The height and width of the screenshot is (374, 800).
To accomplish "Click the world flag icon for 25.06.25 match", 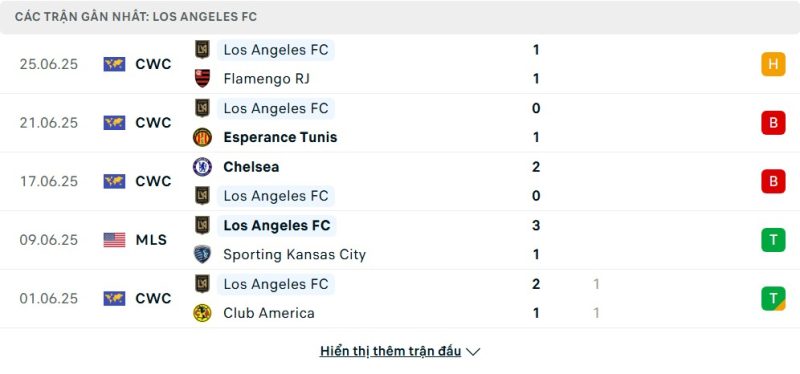I will click(114, 64).
